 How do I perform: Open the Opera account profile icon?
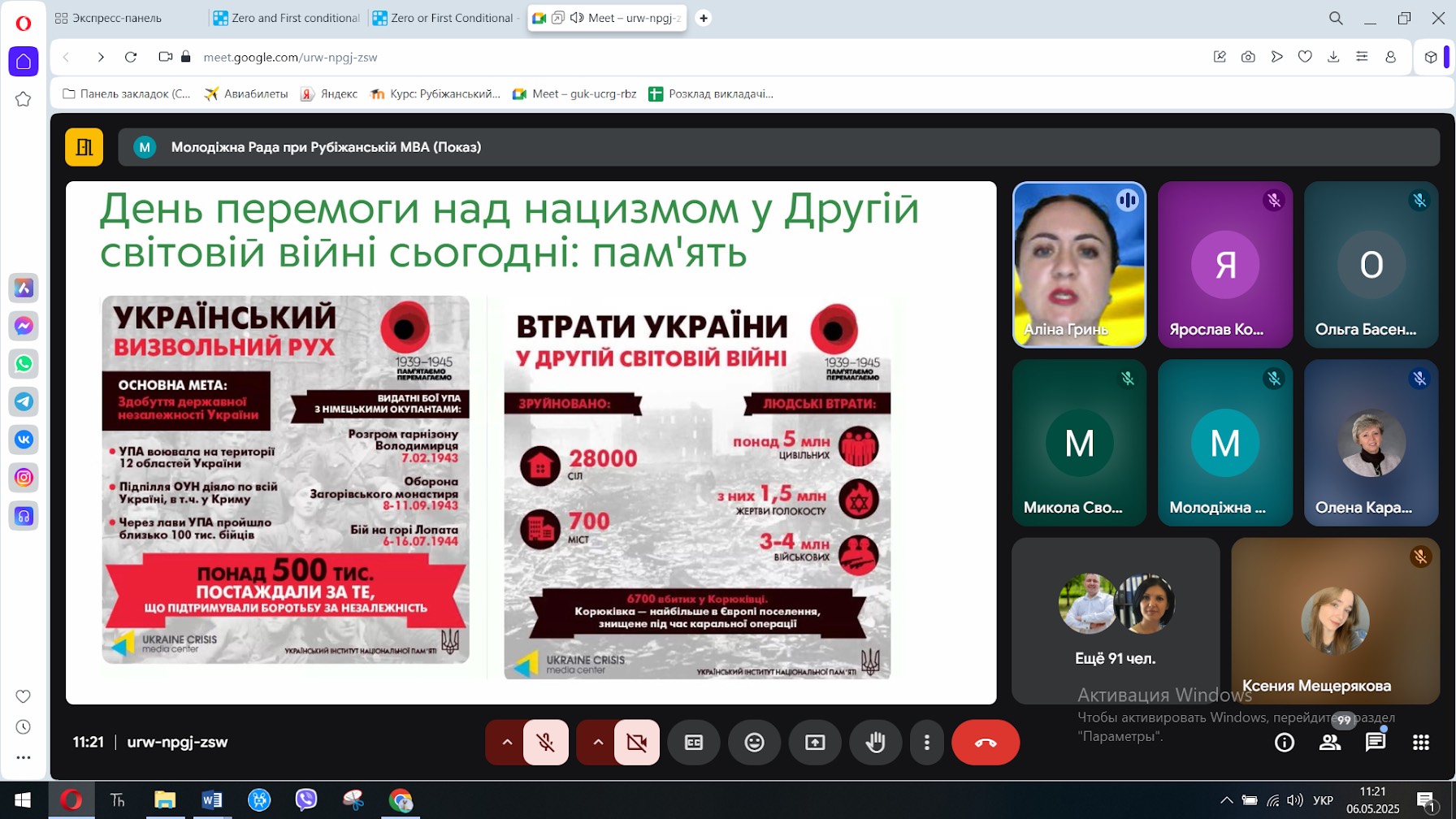tap(1391, 57)
